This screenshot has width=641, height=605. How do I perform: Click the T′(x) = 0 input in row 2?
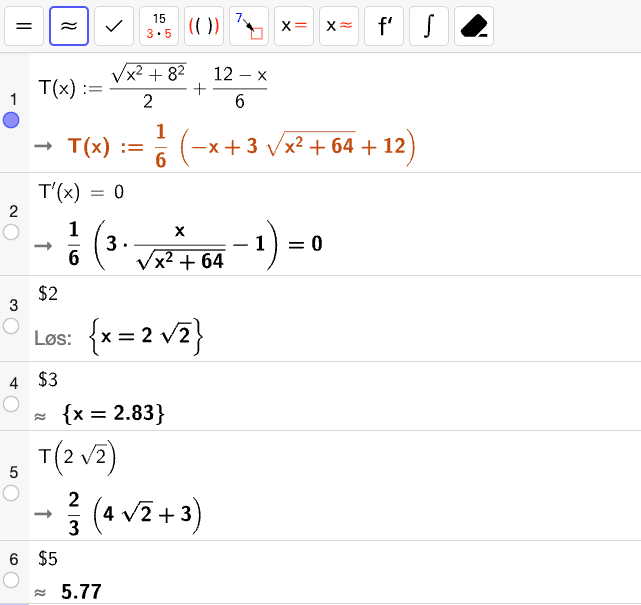point(81,192)
